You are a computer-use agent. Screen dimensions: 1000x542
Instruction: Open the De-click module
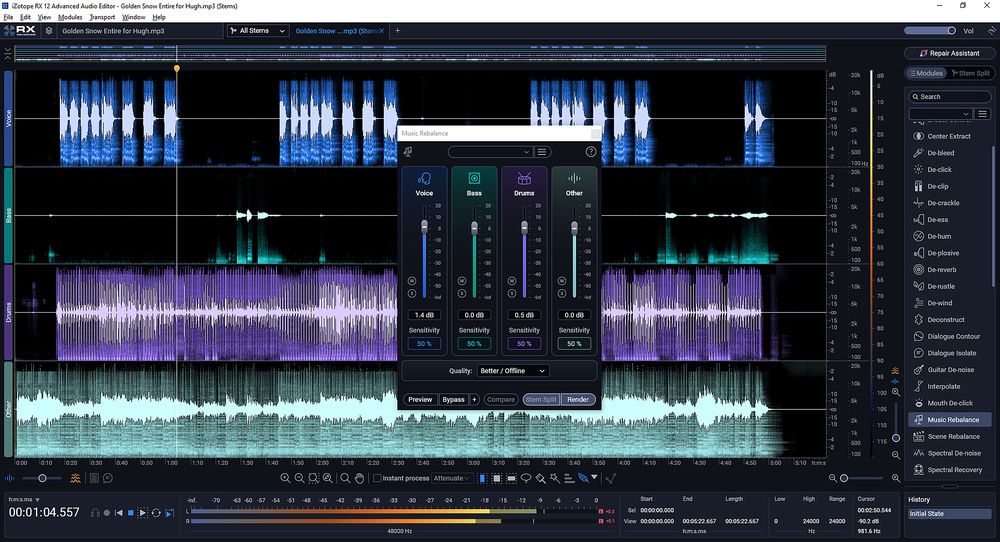click(x=949, y=170)
